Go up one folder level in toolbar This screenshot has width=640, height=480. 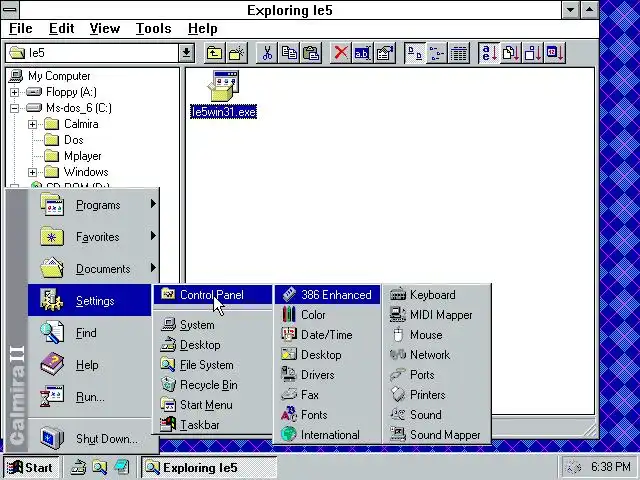215,53
